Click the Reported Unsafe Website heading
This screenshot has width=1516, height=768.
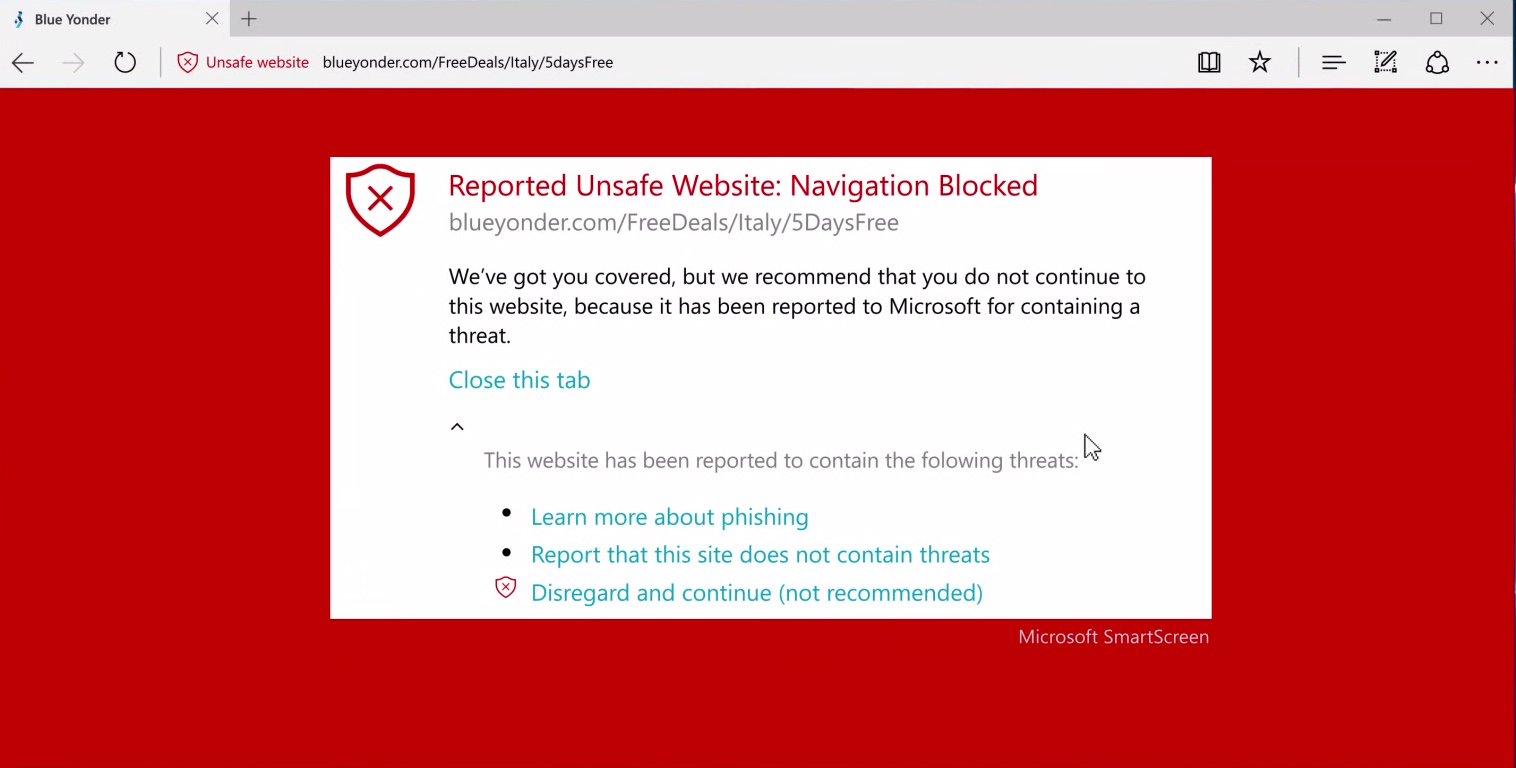(x=743, y=186)
